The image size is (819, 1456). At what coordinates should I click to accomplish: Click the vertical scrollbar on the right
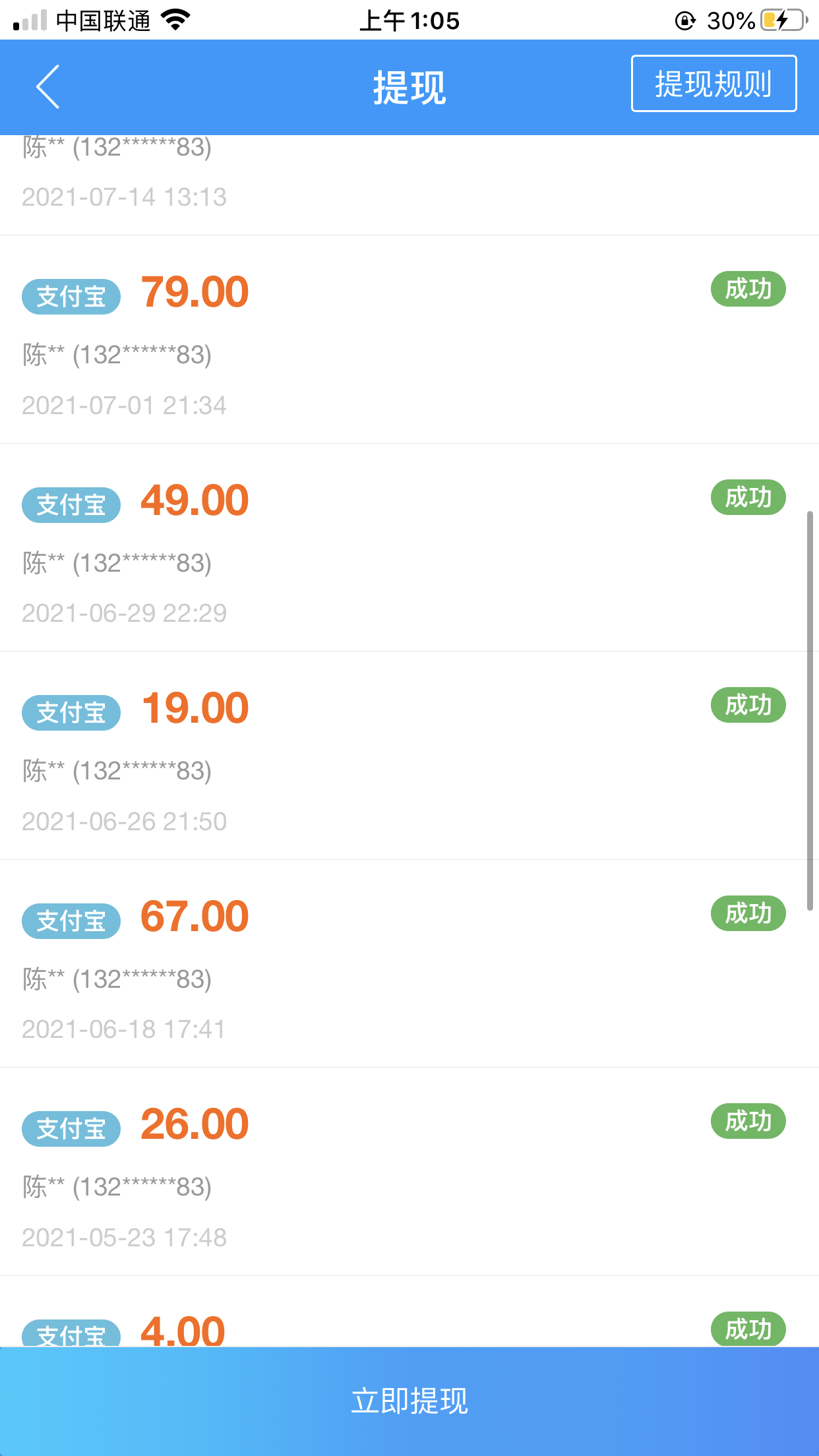tap(810, 711)
